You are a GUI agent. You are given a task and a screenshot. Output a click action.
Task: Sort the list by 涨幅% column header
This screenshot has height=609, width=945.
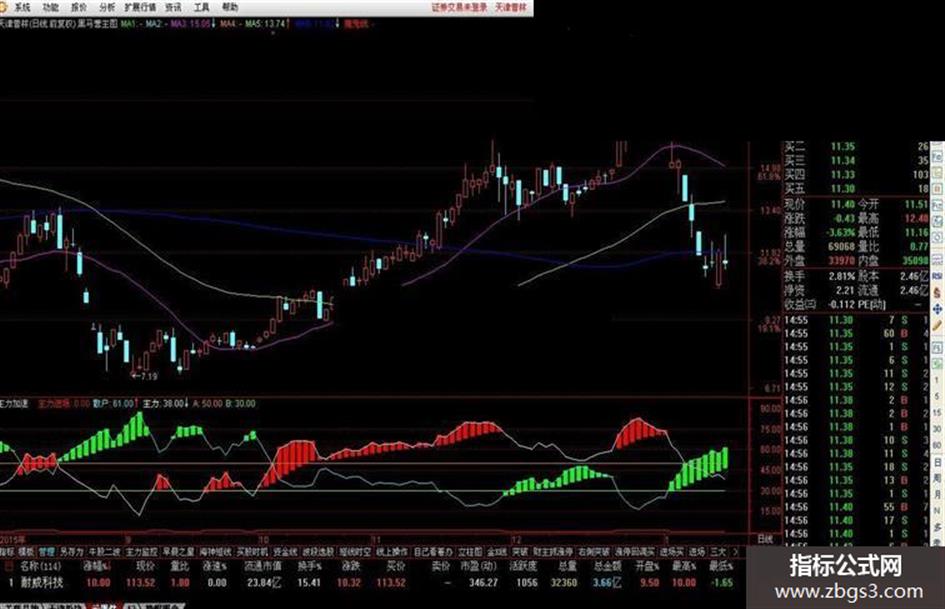click(97, 567)
